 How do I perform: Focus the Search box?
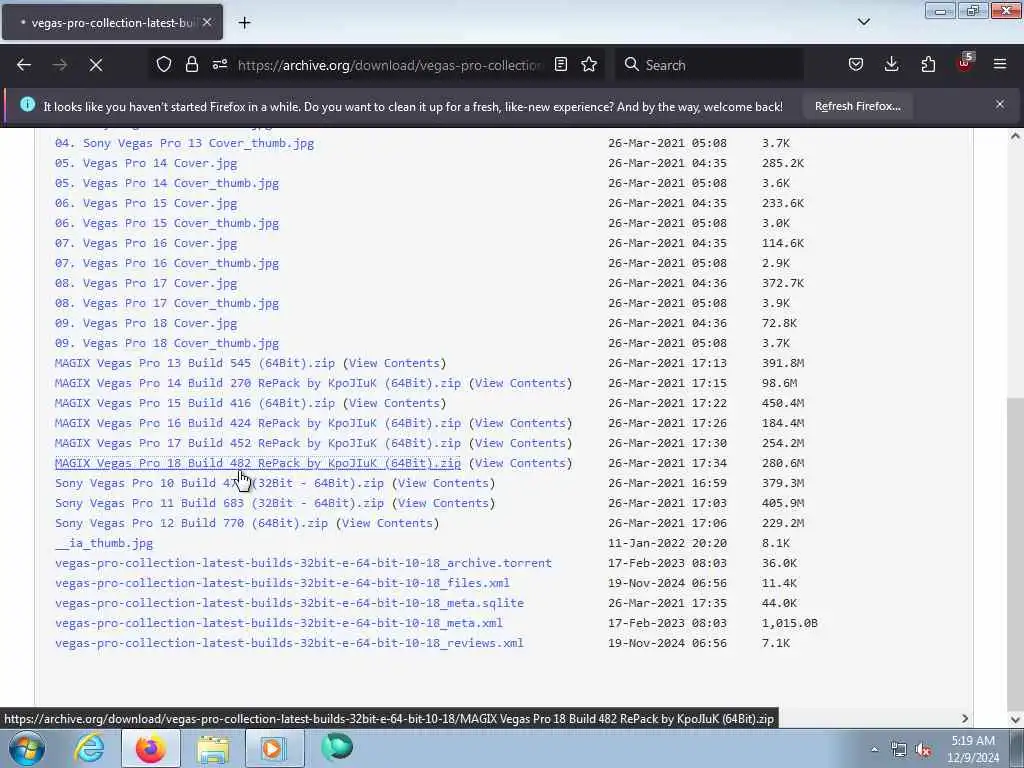pyautogui.click(x=712, y=65)
